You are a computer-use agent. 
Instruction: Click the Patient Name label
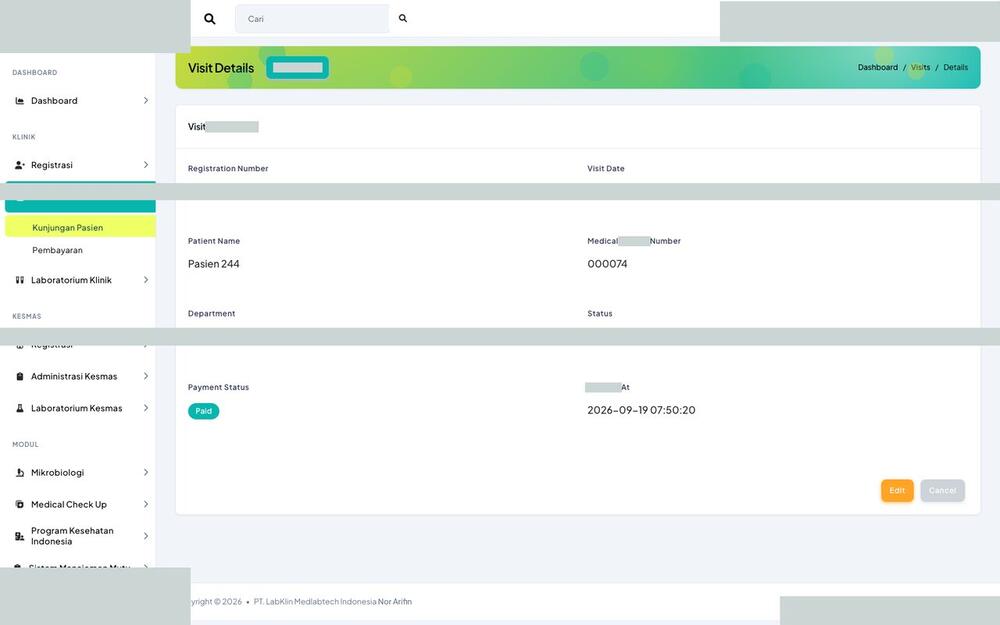pyautogui.click(x=214, y=241)
